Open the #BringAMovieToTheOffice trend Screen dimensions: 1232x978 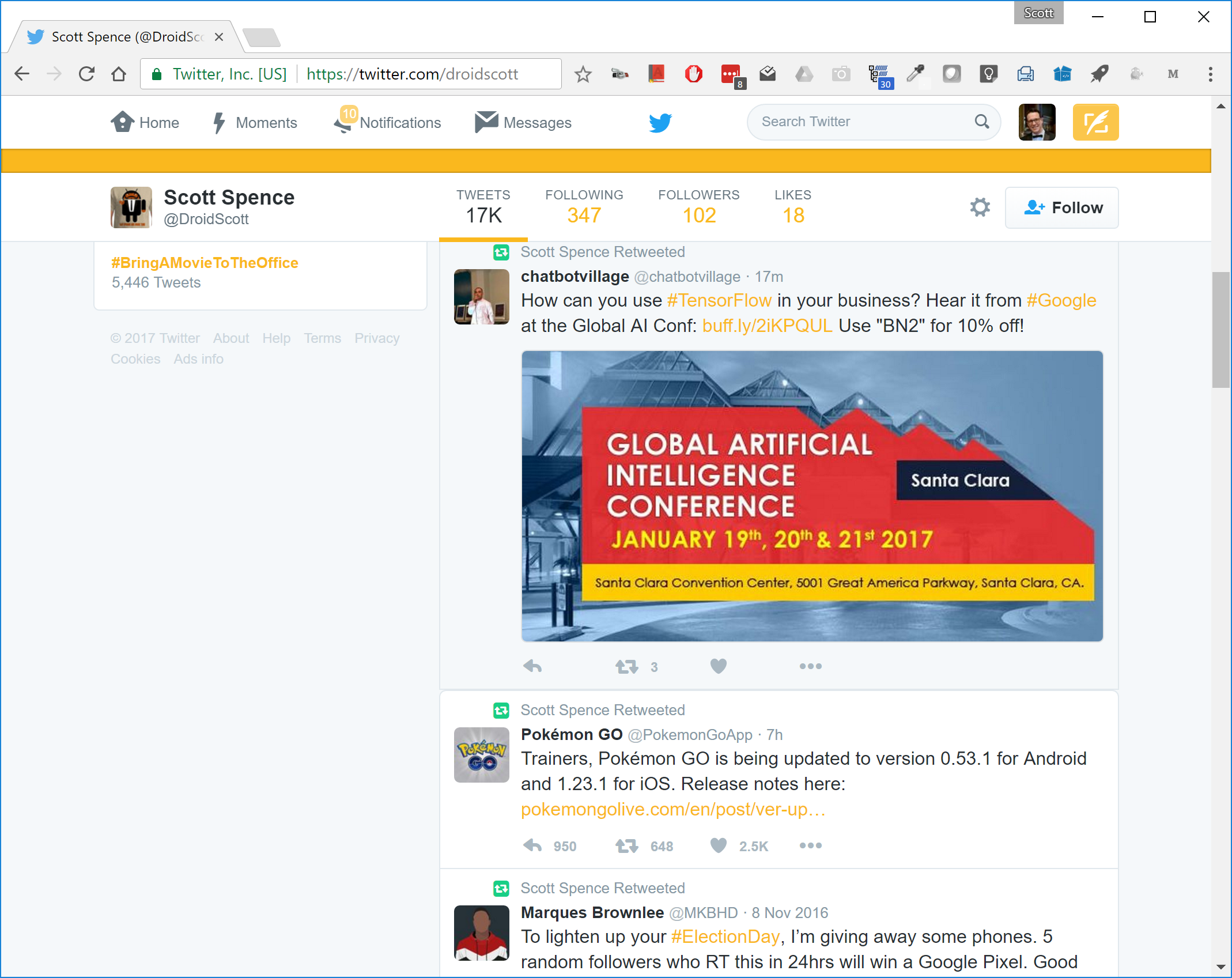coord(205,263)
